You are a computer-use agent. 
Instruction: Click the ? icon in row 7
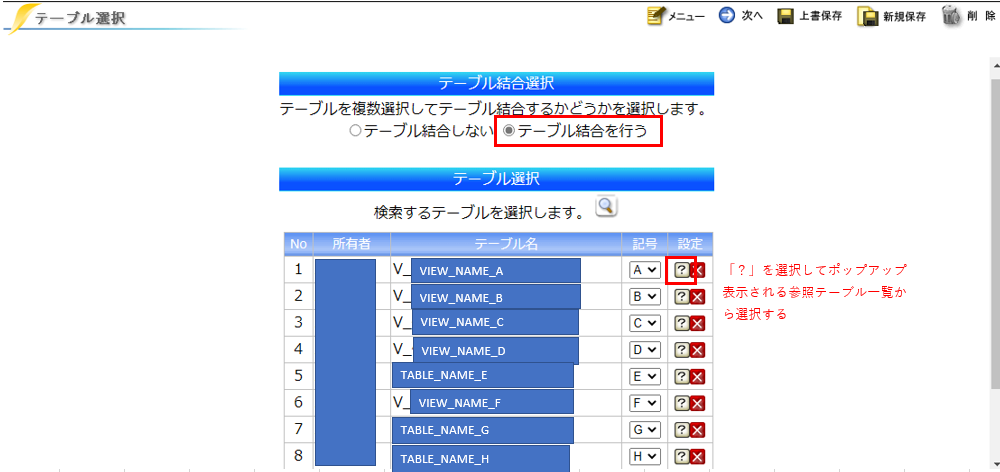pyautogui.click(x=681, y=431)
